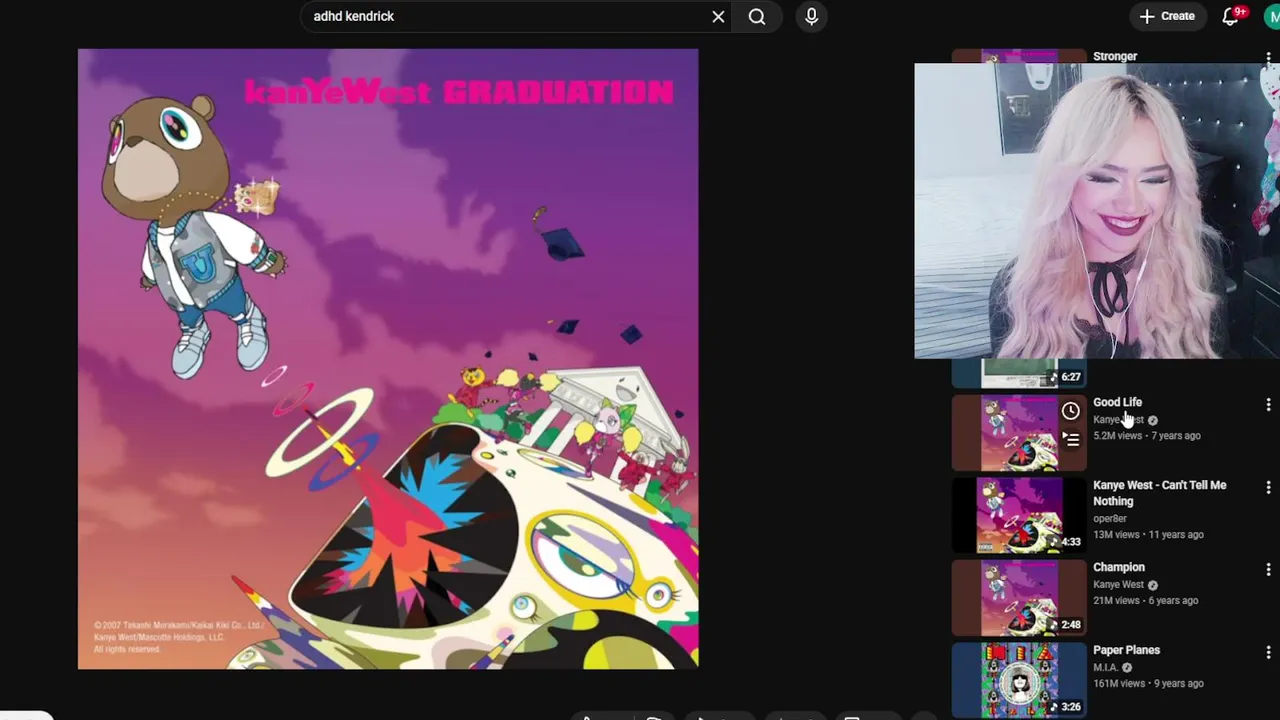Image resolution: width=1280 pixels, height=720 pixels.
Task: Open channel 'oper8er'
Action: pyautogui.click(x=1110, y=518)
